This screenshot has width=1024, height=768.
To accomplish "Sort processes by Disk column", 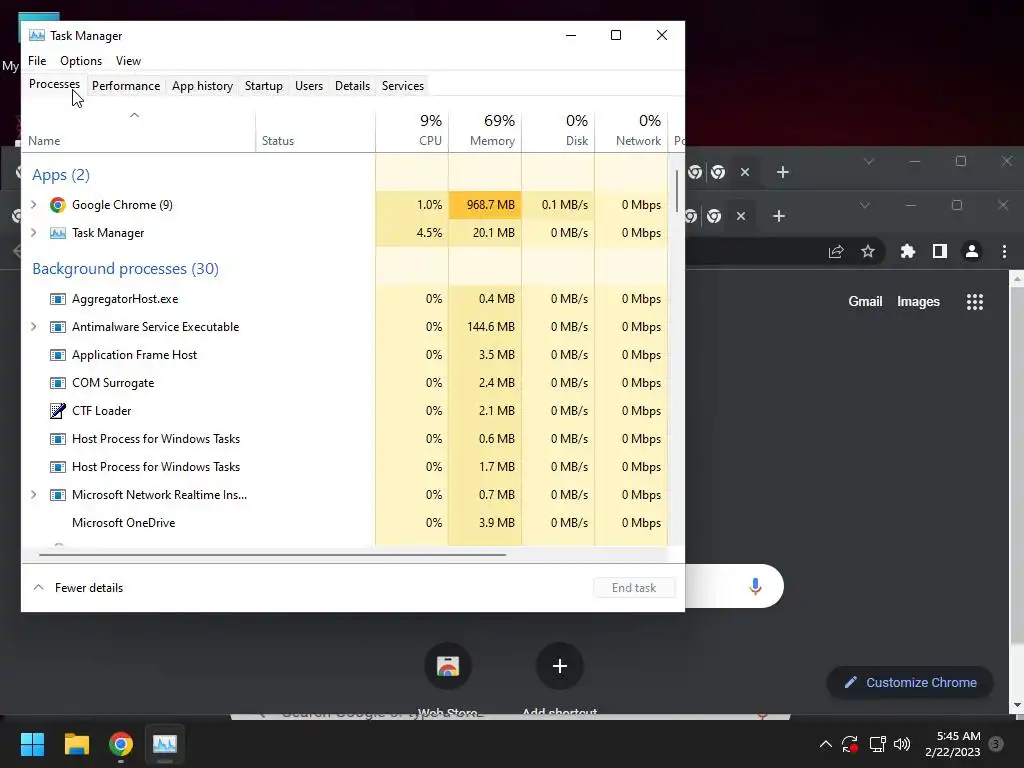I will click(558, 131).
